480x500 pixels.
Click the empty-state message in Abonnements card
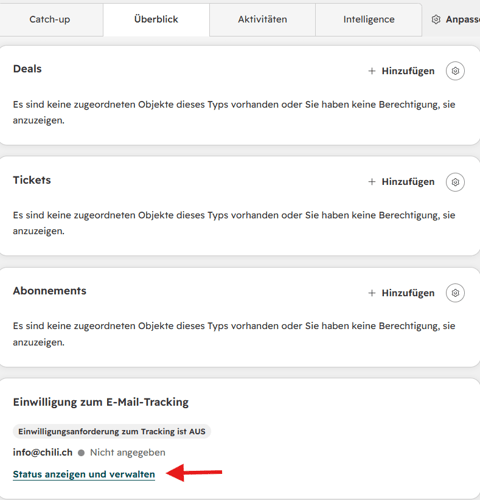click(234, 334)
